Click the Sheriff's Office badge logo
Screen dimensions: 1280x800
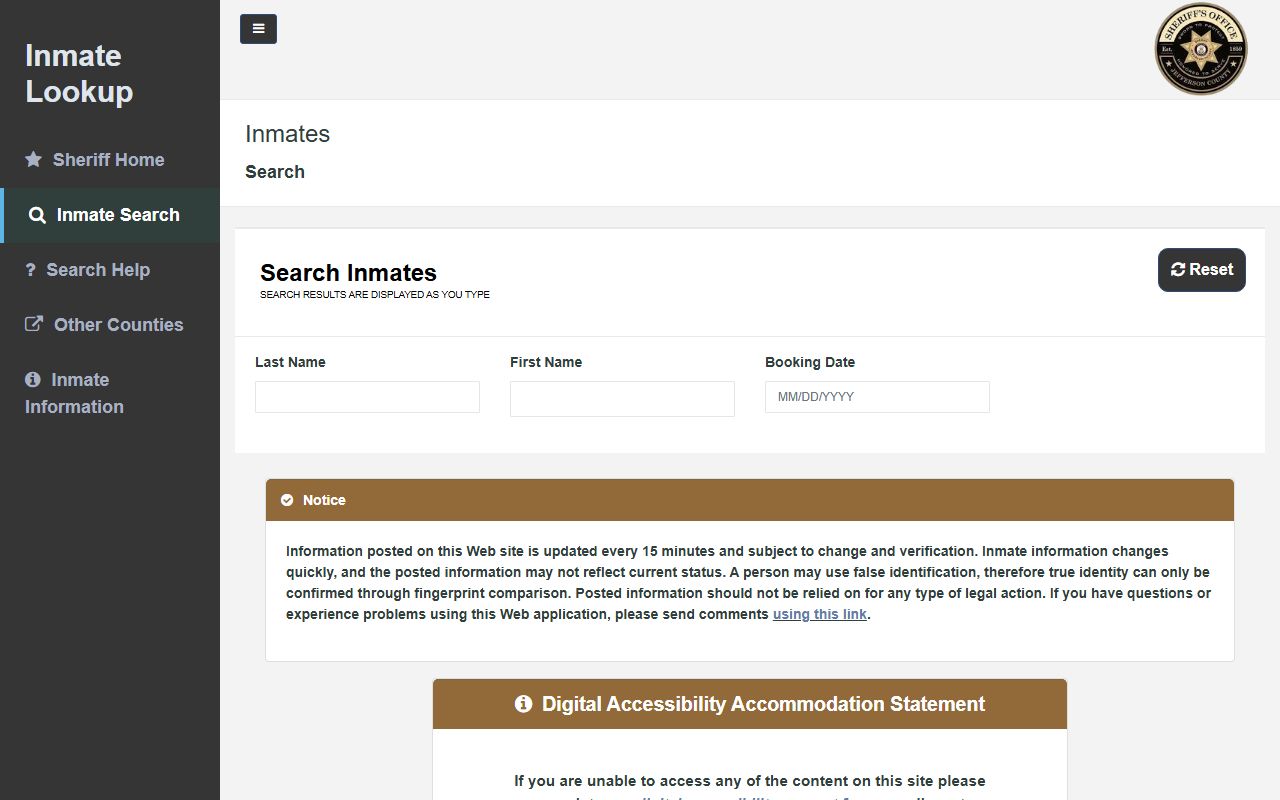tap(1200, 49)
